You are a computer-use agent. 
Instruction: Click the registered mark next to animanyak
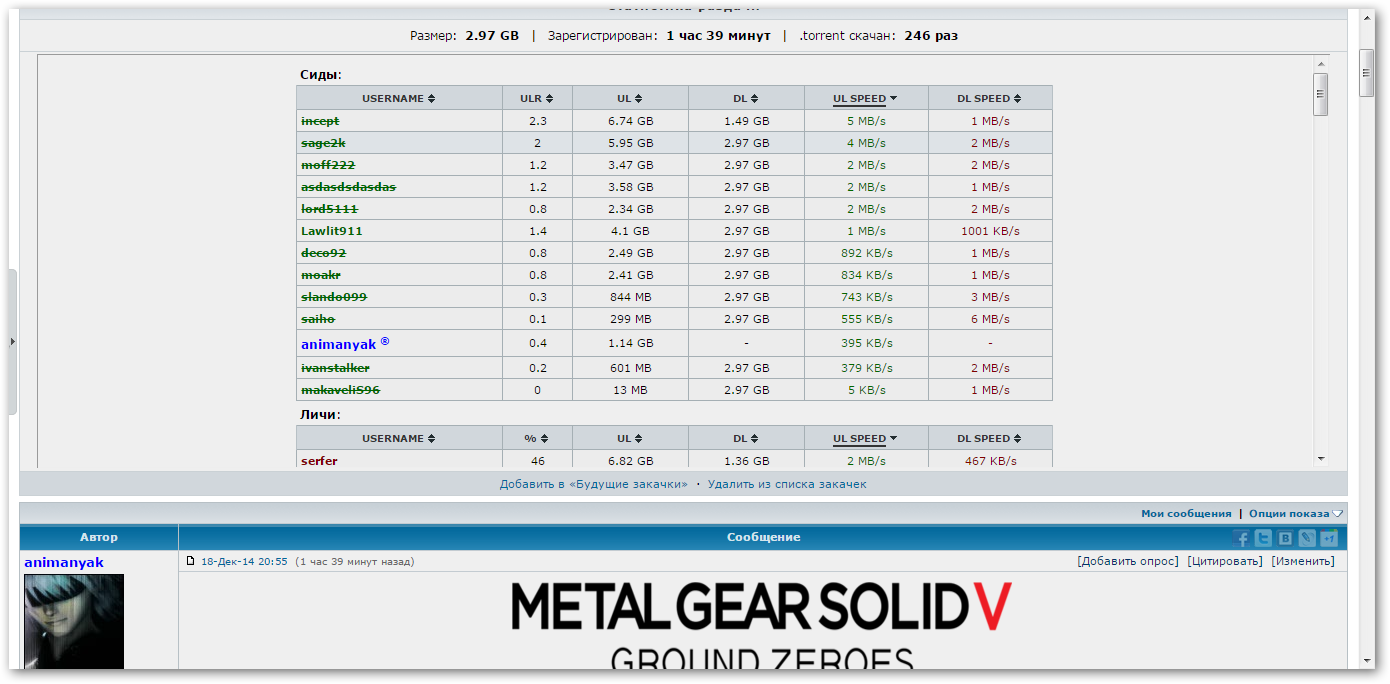385,342
